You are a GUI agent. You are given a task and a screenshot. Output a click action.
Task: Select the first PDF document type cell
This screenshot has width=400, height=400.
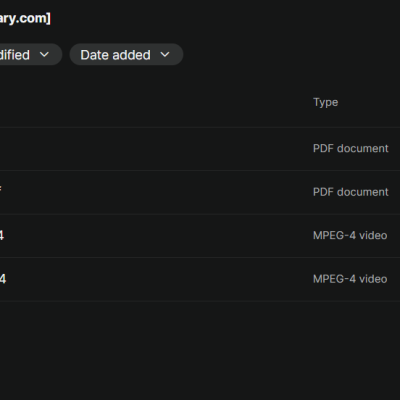point(350,148)
